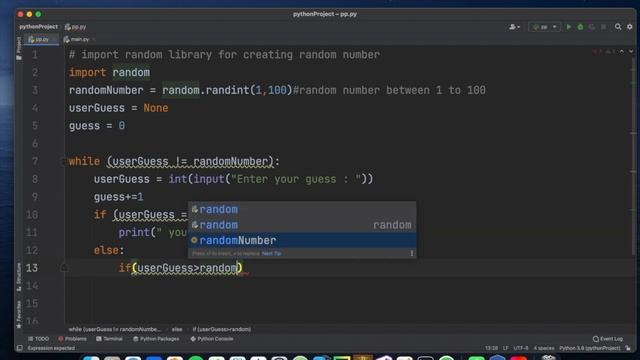Choose randomNumber from the autocomplete list
The width and height of the screenshot is (640, 360).
point(302,240)
